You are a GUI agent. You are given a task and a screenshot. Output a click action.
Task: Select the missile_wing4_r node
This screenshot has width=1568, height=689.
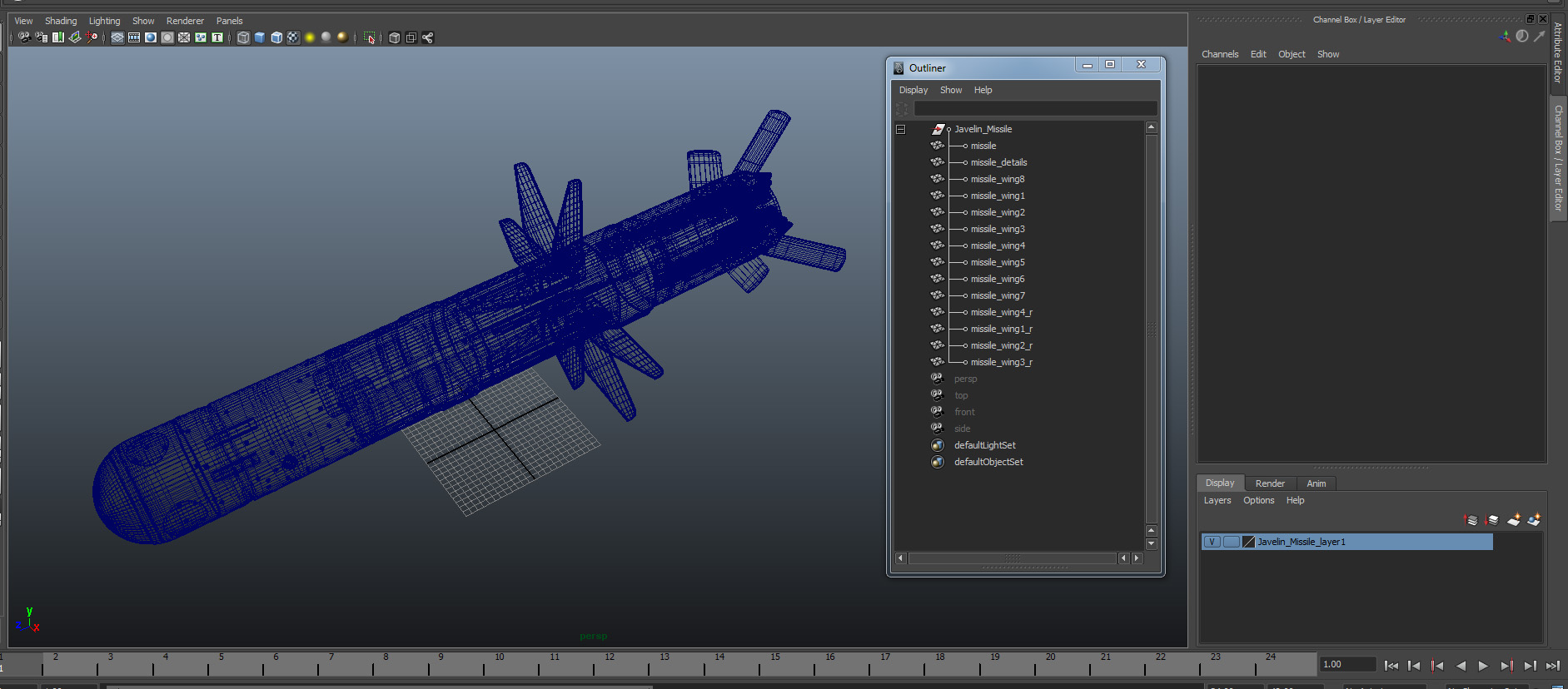click(1001, 312)
